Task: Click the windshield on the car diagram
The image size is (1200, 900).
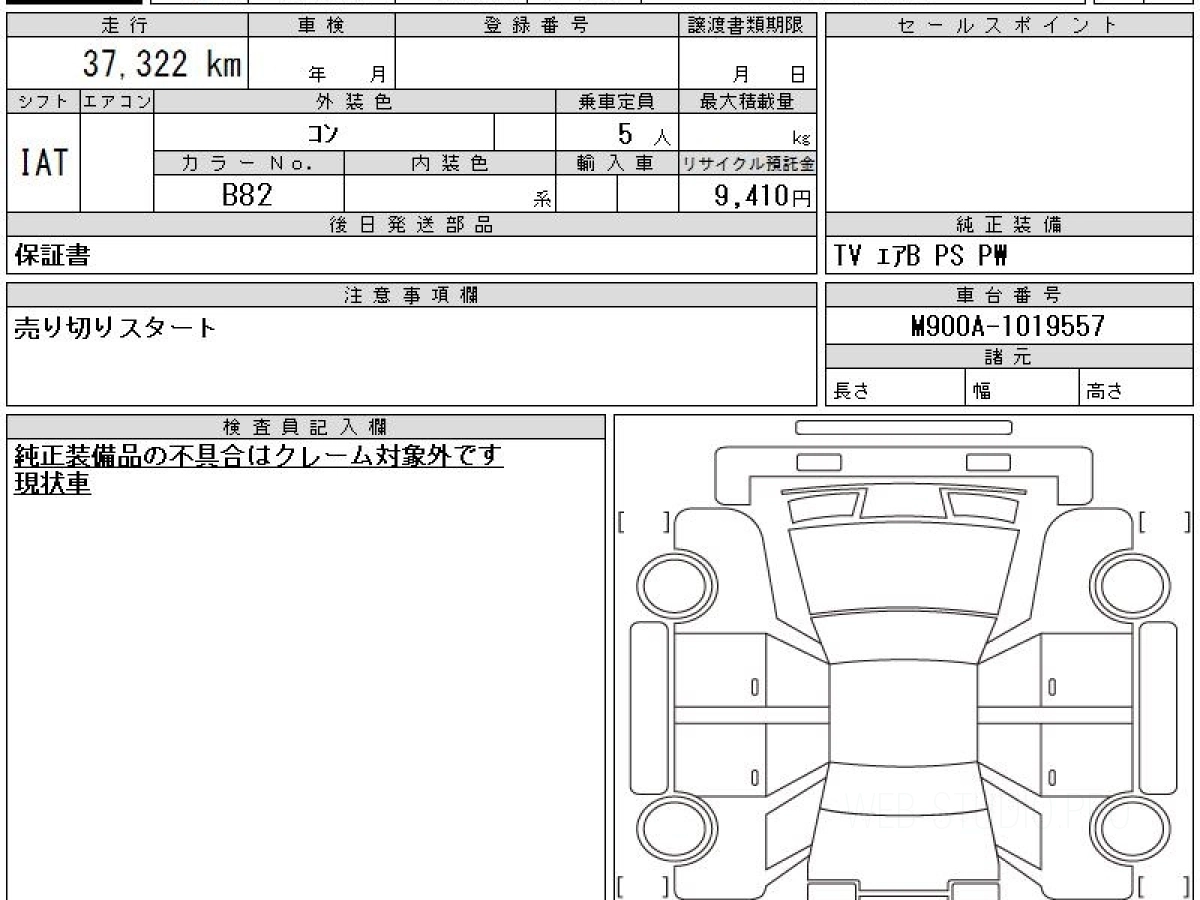Action: (x=902, y=635)
